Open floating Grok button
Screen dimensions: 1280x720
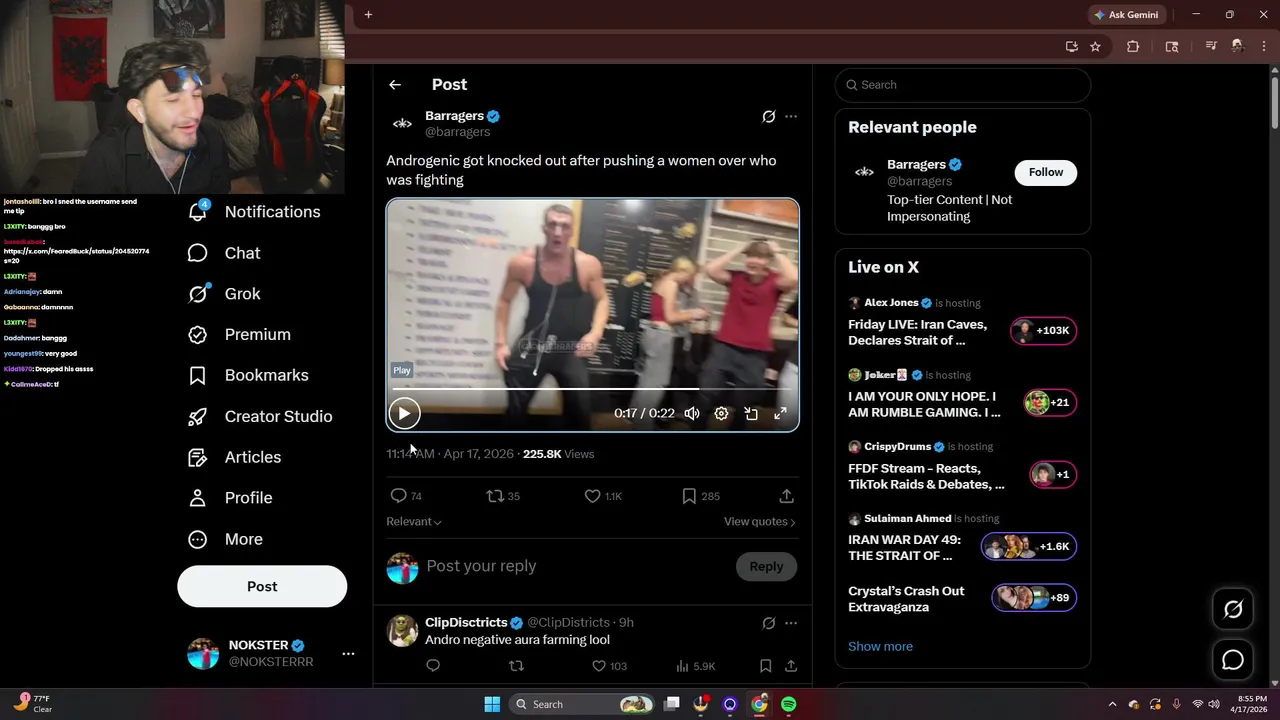click(x=1233, y=609)
